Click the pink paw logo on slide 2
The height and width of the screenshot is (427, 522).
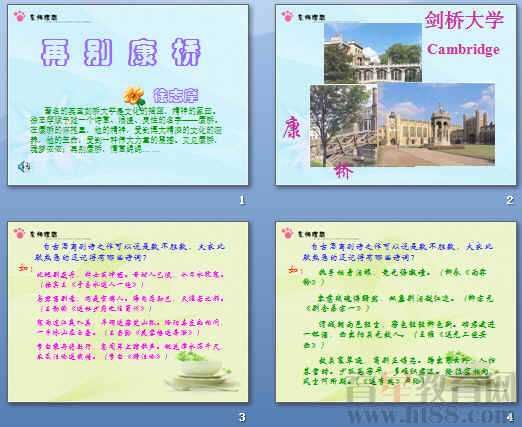tap(287, 16)
